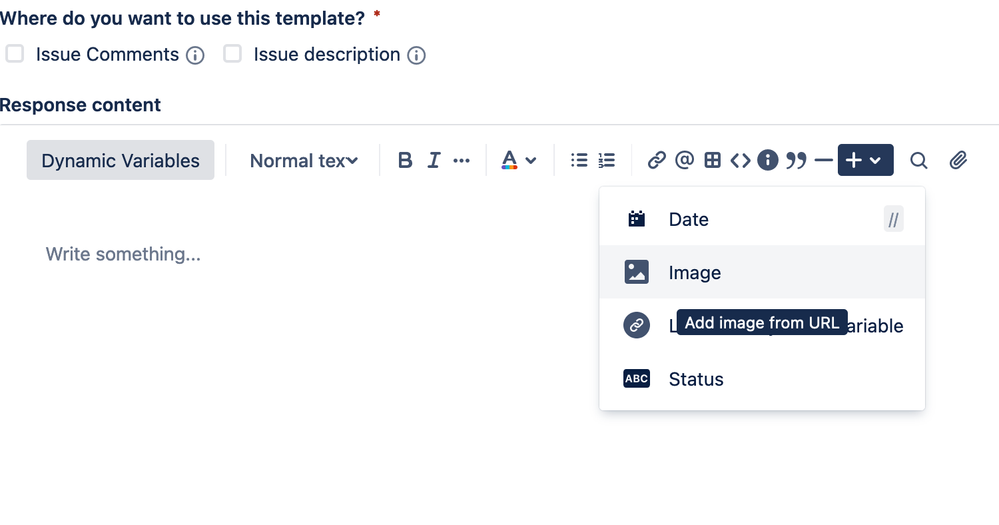This screenshot has width=999, height=525.
Task: Toggle bold text formatting
Action: tap(405, 160)
